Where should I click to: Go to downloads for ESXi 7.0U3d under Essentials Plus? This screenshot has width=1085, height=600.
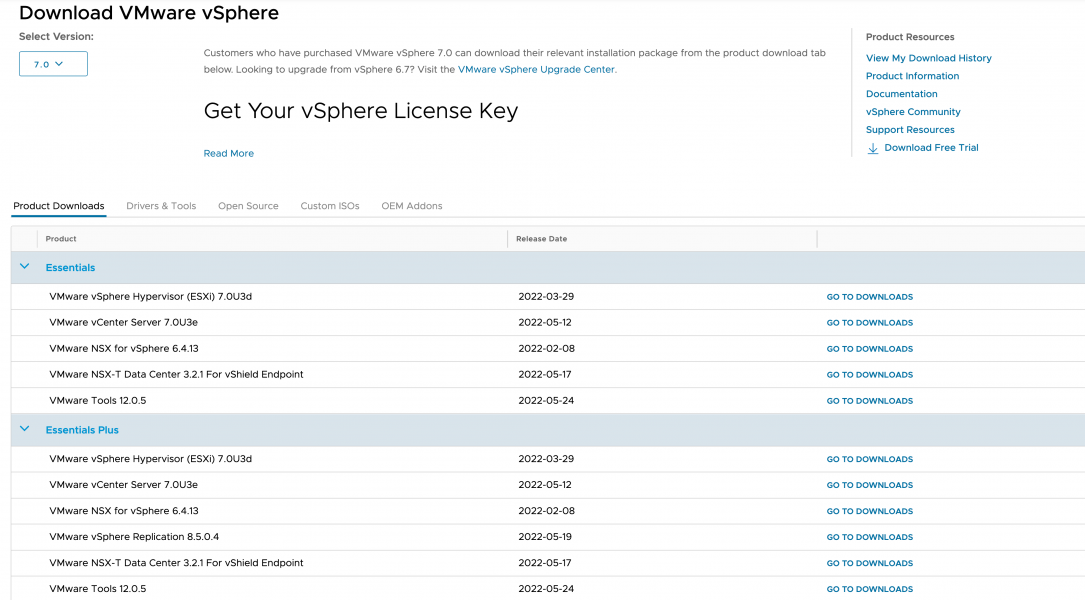[x=870, y=459]
